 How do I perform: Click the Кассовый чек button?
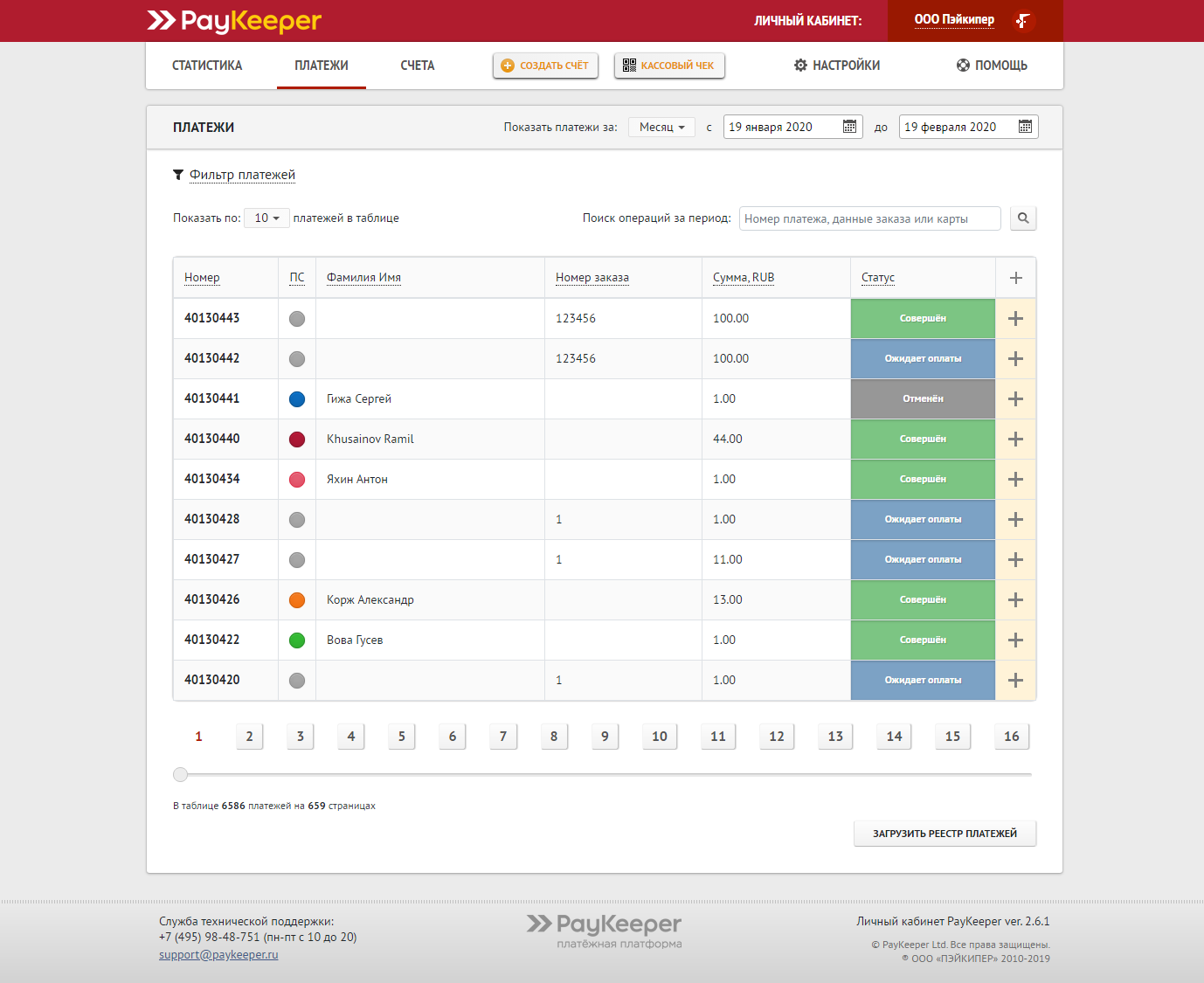669,66
